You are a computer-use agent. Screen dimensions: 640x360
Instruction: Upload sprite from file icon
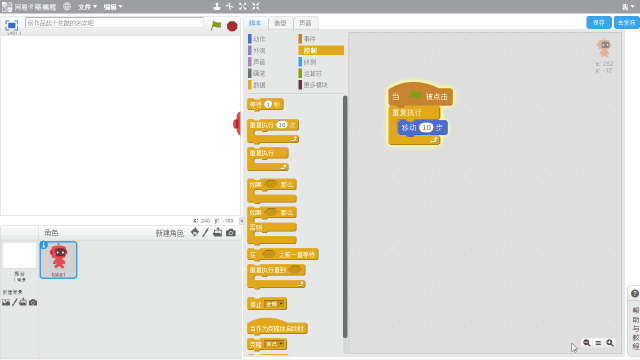click(x=218, y=232)
